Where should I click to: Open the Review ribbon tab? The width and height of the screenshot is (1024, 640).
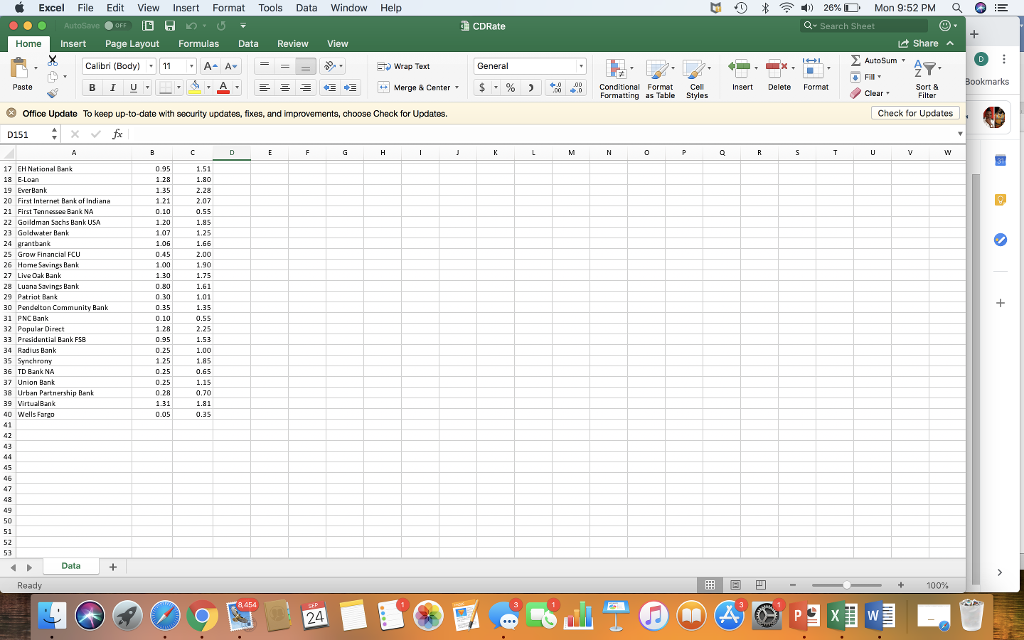pyautogui.click(x=293, y=44)
